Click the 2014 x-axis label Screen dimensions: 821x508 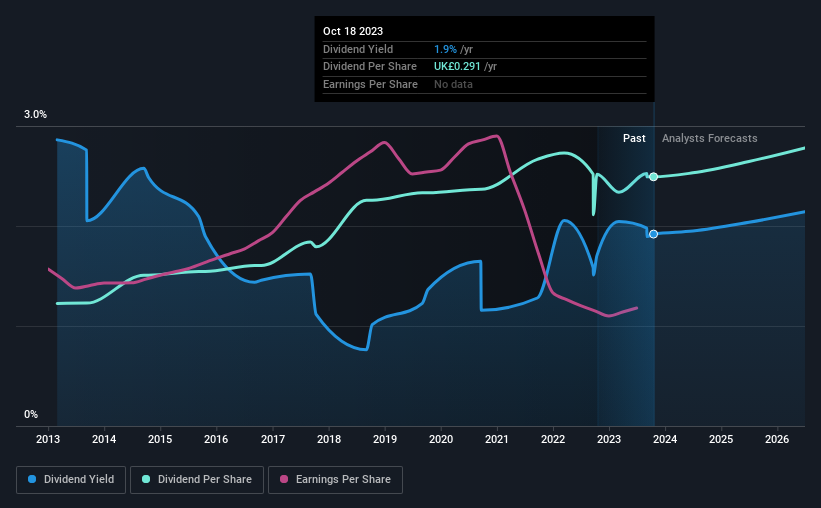104,439
